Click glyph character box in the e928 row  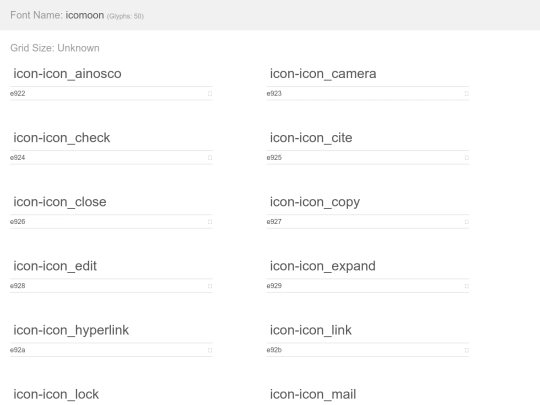coord(210,286)
